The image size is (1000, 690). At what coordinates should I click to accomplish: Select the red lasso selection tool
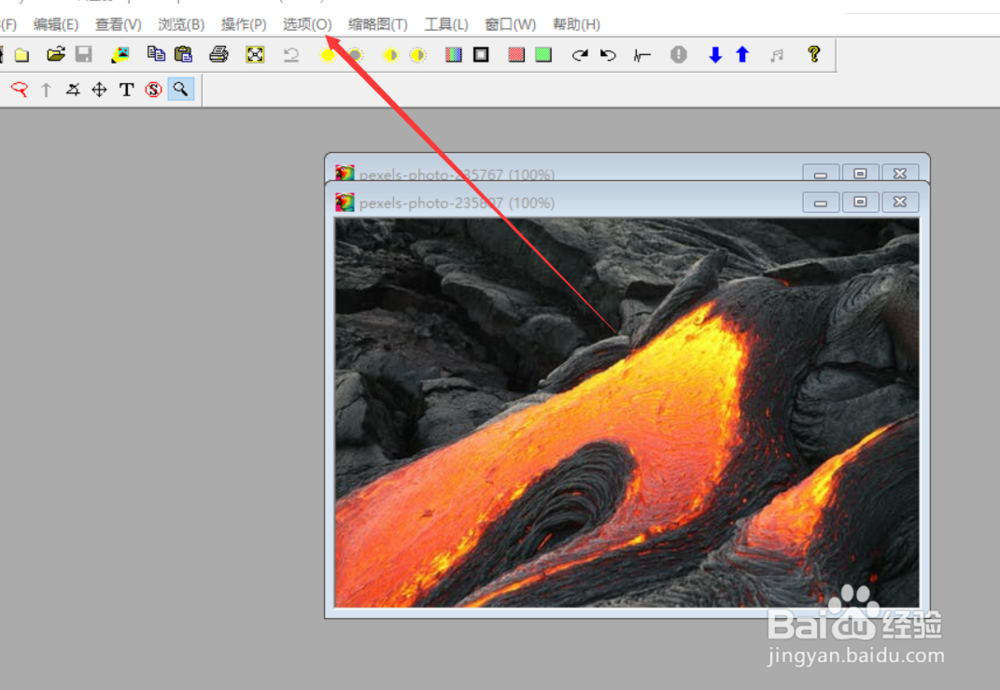pyautogui.click(x=19, y=89)
